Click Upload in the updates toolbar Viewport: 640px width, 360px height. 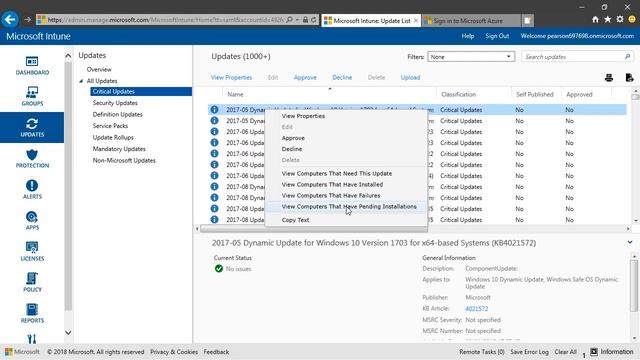pyautogui.click(x=410, y=77)
